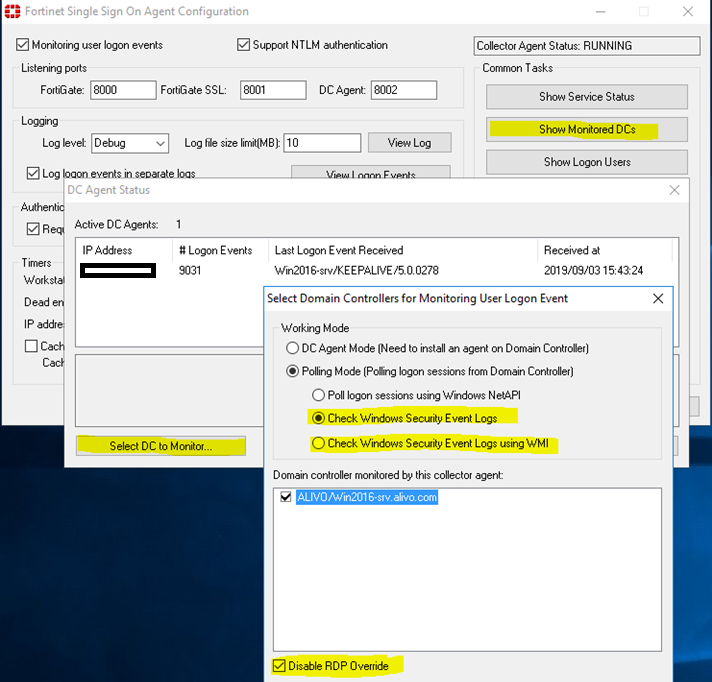
Task: Toggle Support NTLM authentication checkbox
Action: (243, 45)
